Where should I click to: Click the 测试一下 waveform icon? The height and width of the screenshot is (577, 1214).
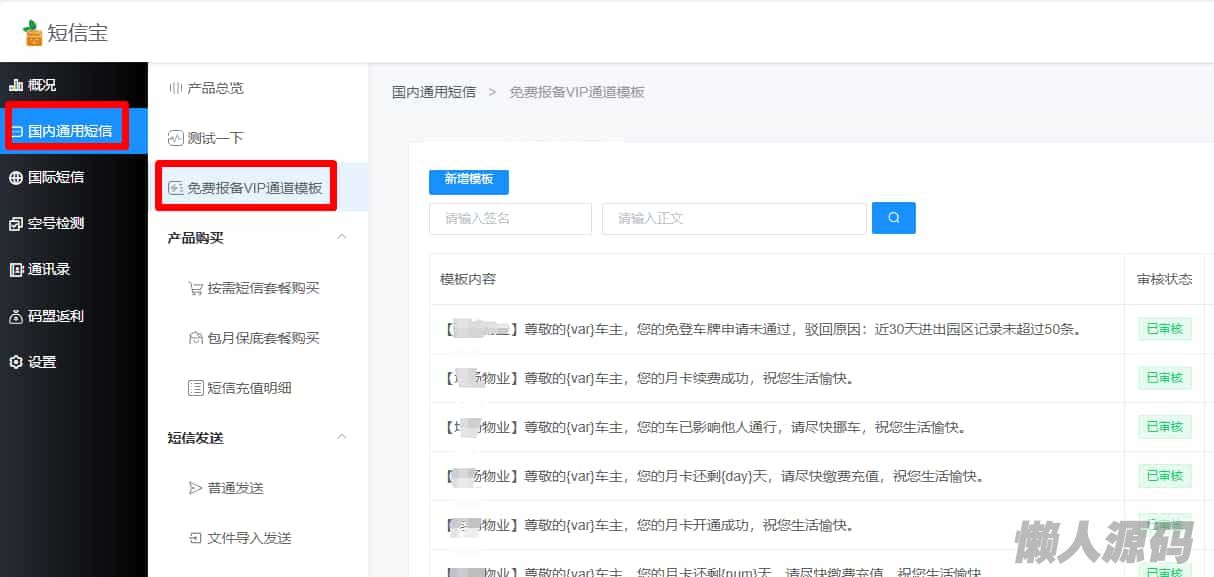176,138
